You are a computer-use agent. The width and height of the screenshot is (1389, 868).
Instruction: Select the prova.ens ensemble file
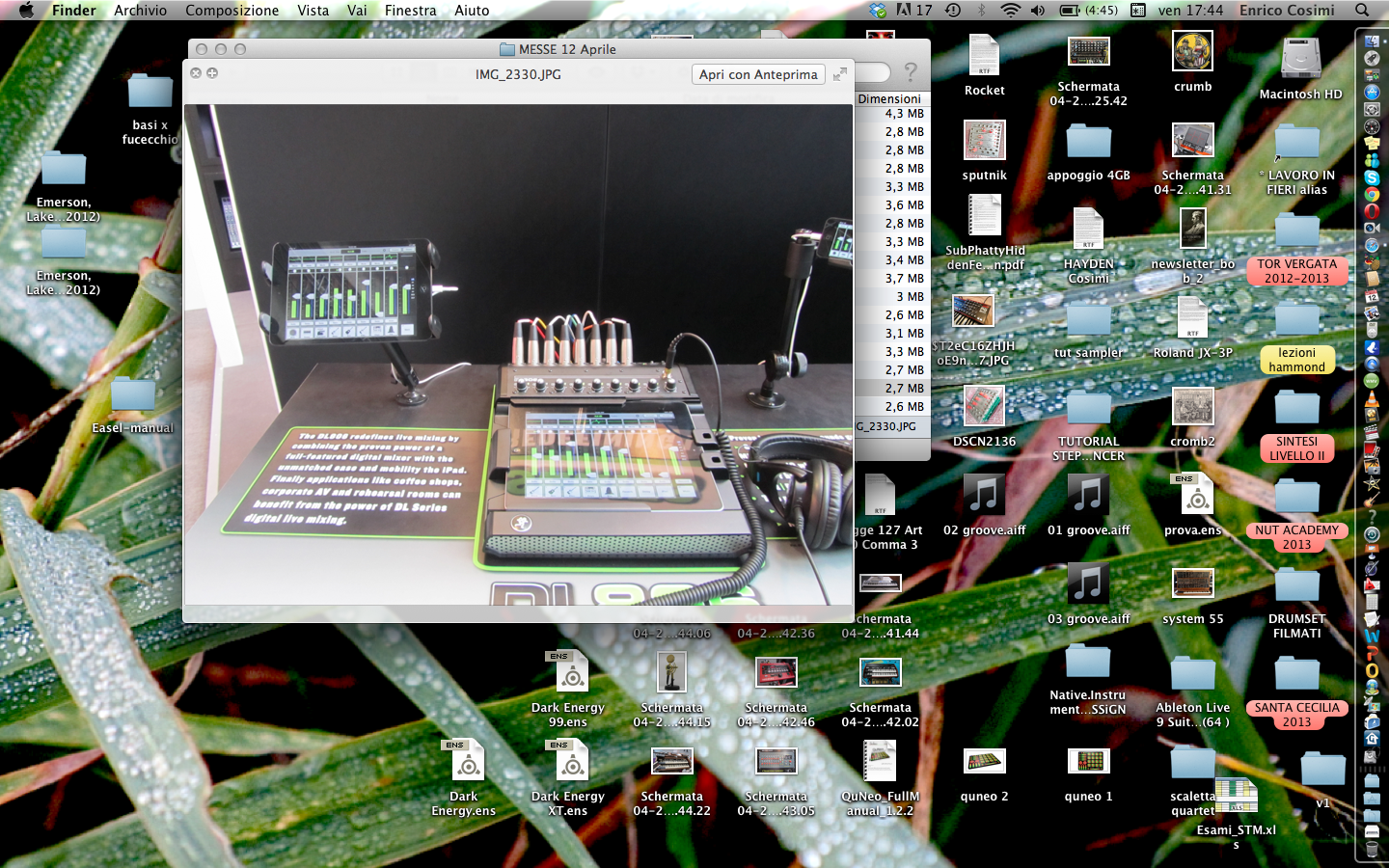1192,495
